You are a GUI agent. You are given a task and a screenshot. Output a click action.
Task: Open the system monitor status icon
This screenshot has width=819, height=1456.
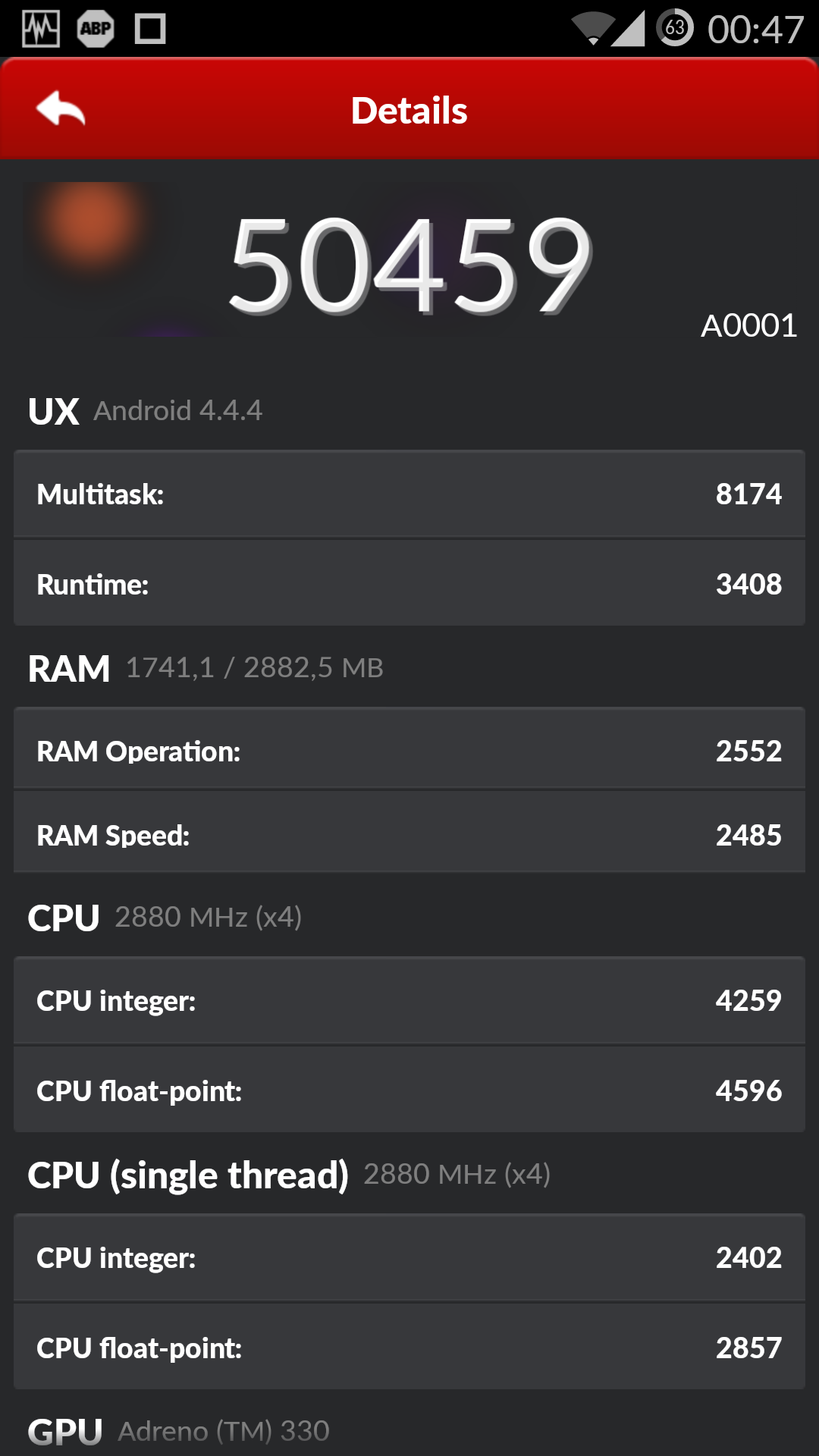point(41,29)
